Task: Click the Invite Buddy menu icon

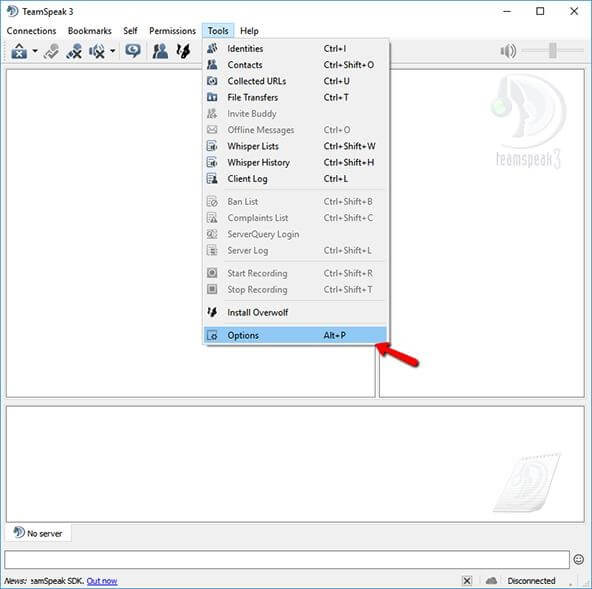Action: pos(212,113)
